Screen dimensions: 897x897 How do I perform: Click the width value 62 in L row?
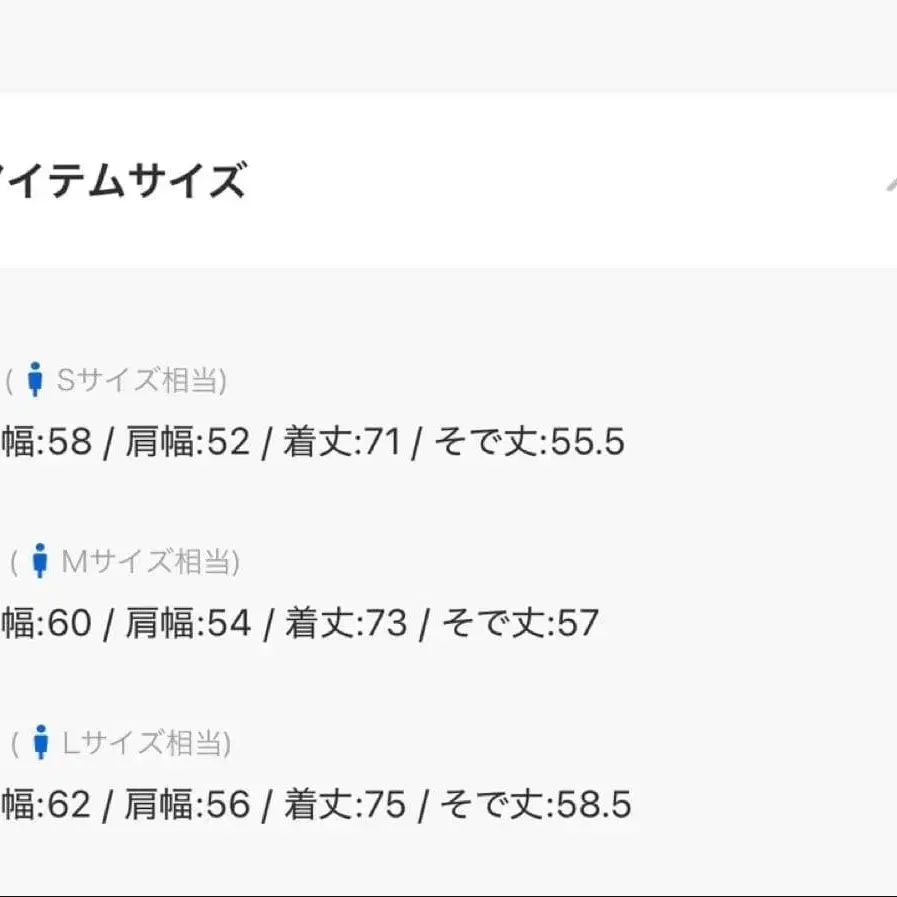[x=69, y=805]
